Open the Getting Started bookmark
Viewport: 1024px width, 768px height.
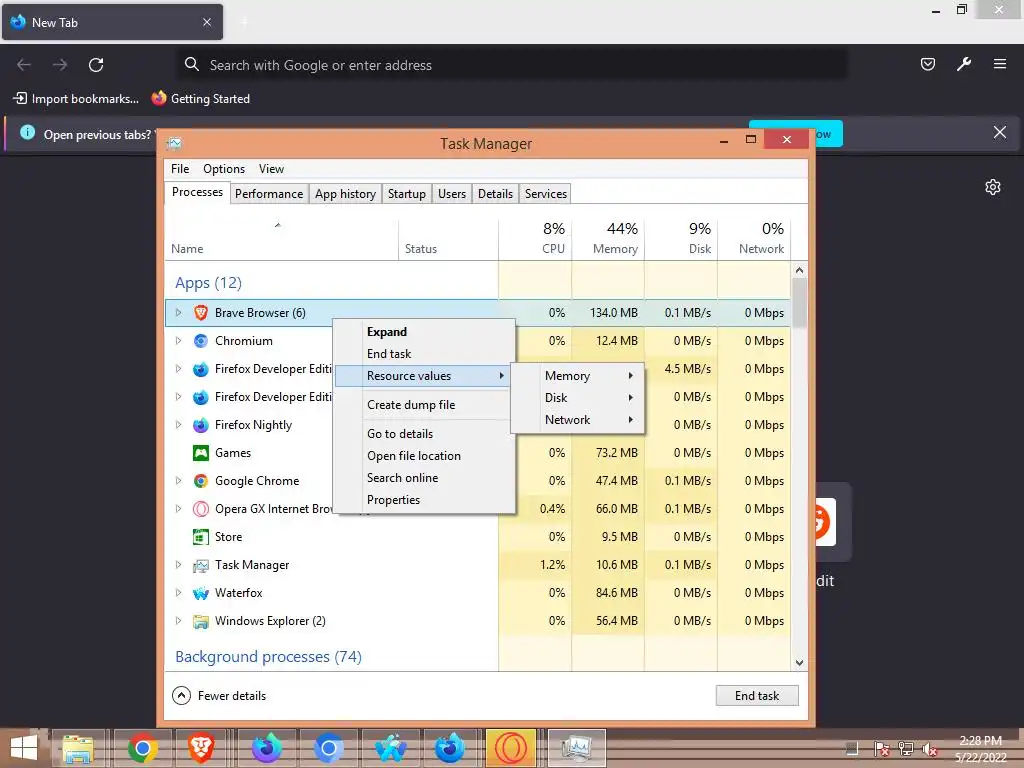(x=200, y=99)
